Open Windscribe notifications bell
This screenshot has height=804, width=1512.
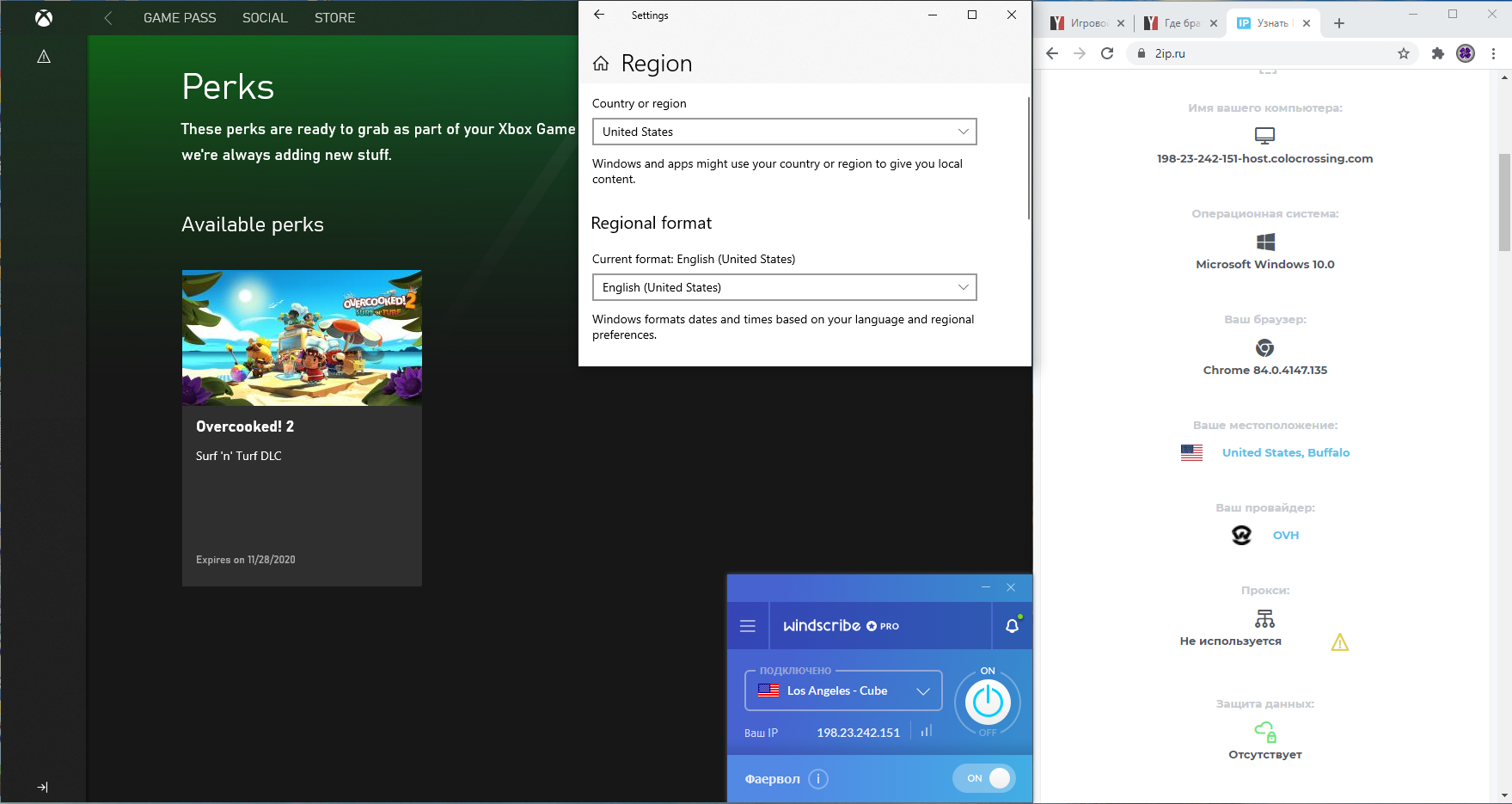tap(1012, 626)
